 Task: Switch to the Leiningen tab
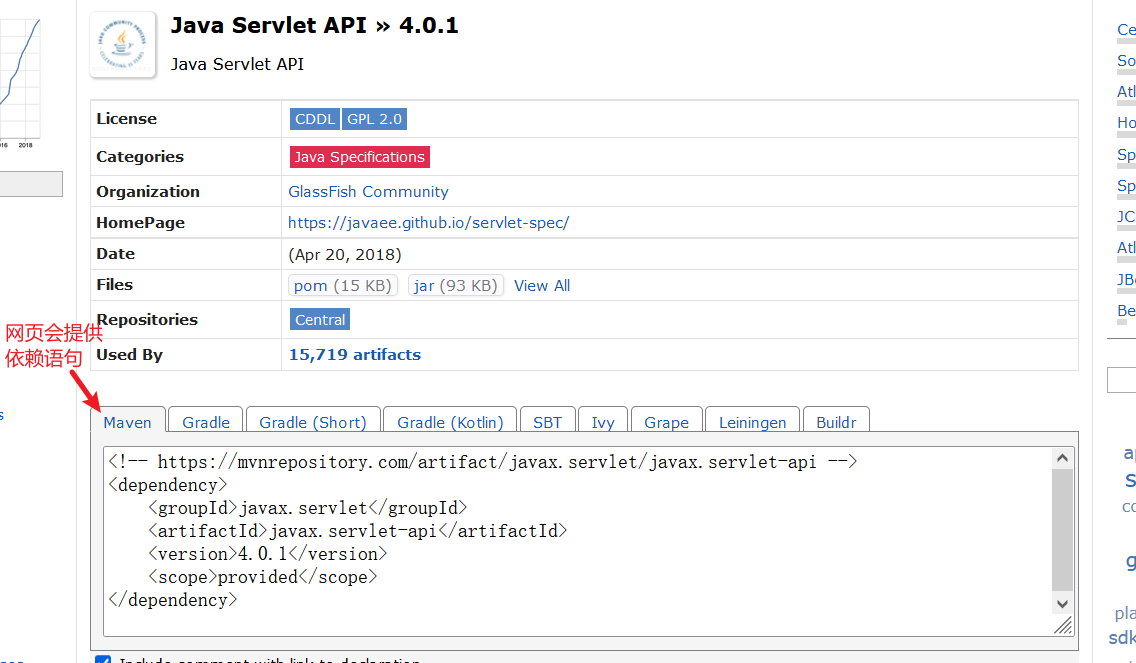pyautogui.click(x=752, y=422)
